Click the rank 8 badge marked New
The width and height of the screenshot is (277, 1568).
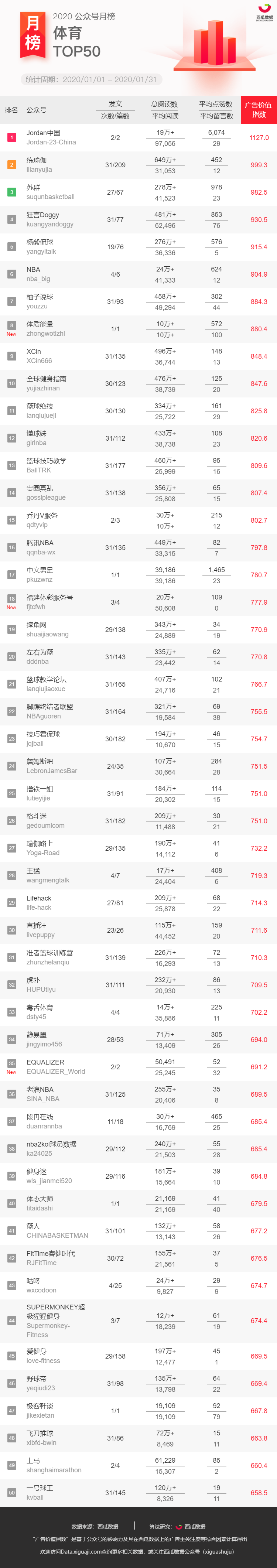pos(11,329)
